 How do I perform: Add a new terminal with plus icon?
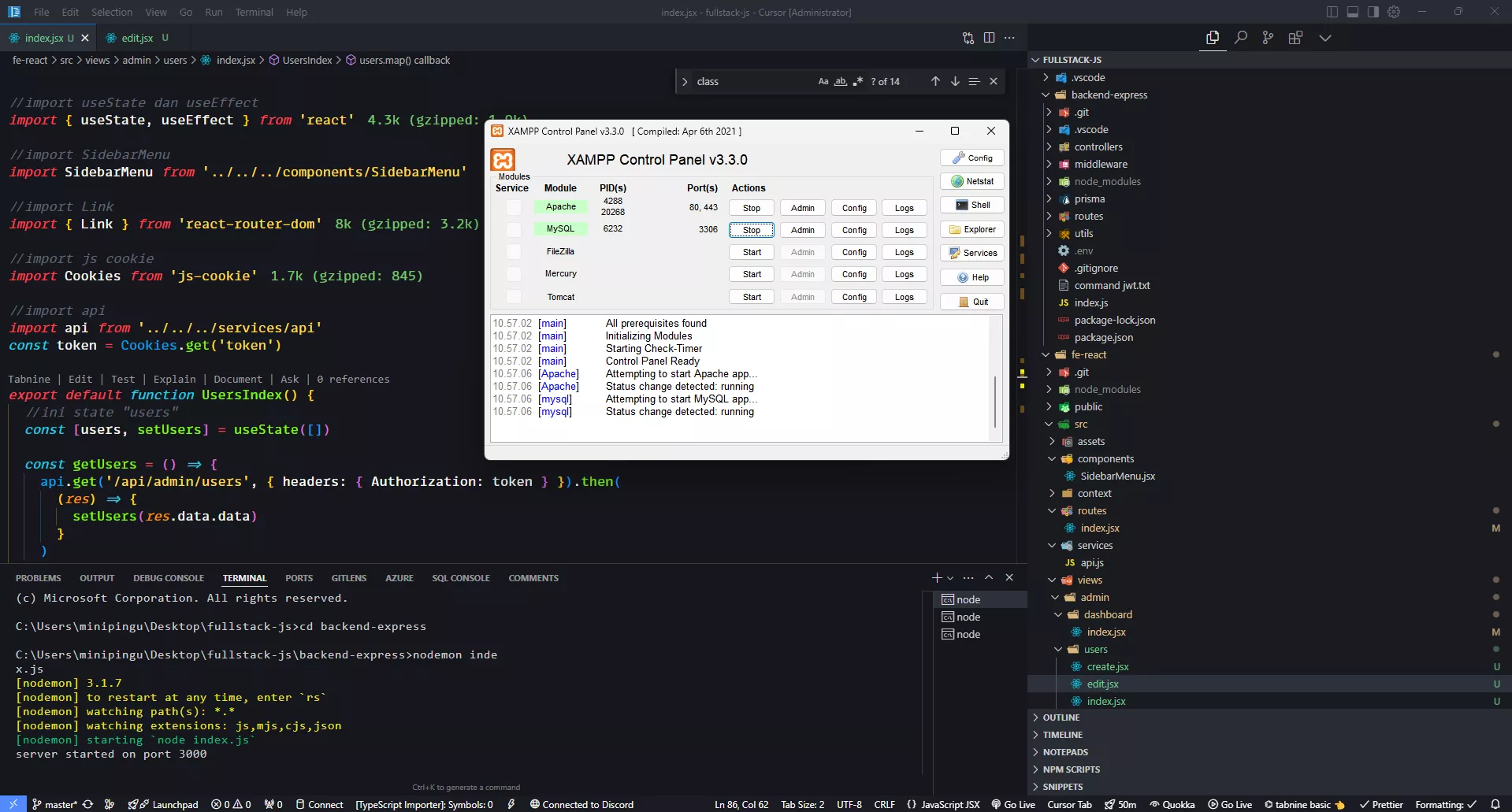937,577
